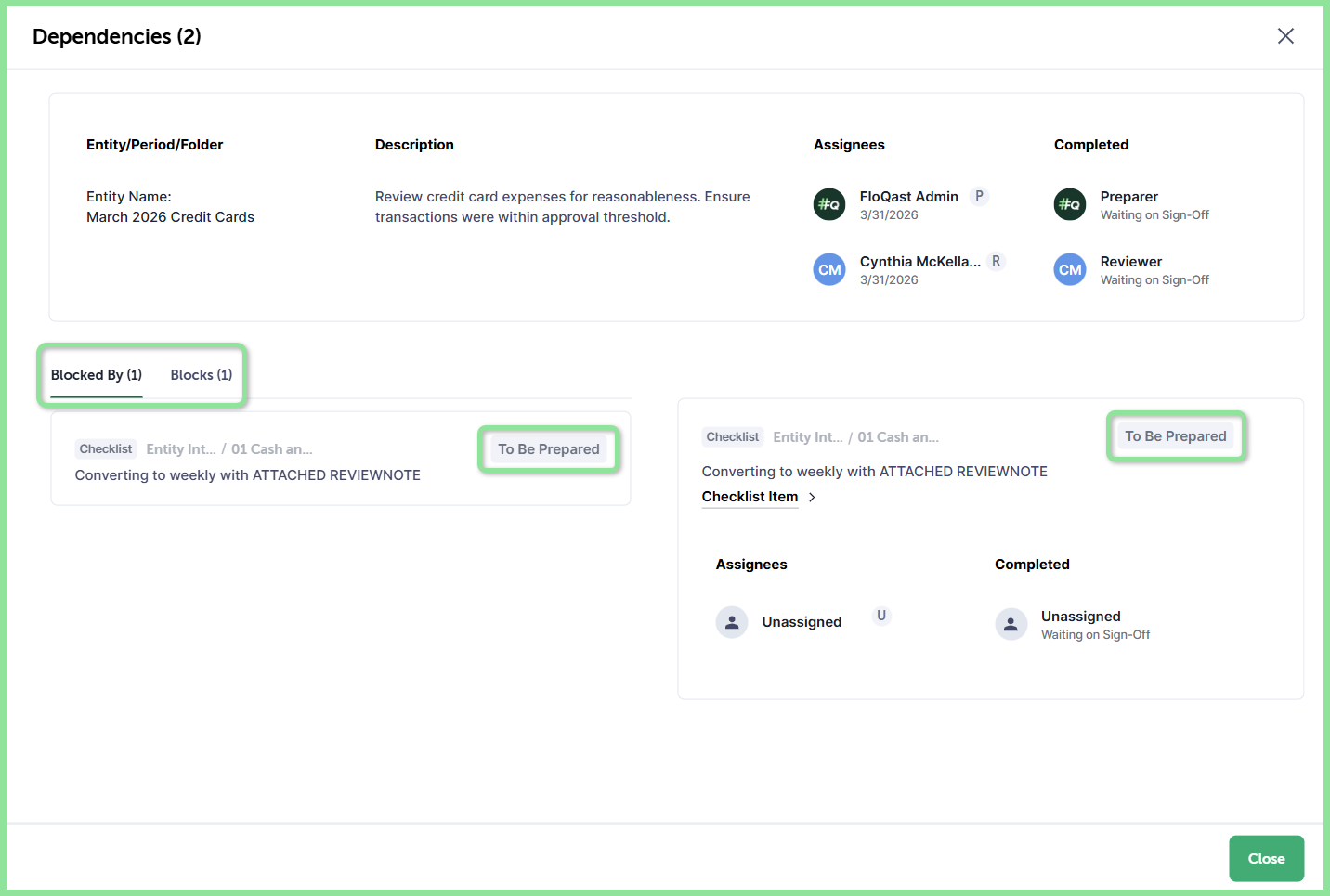This screenshot has height=896, width=1330.
Task: Select the right card's Converting to weekly title
Action: click(x=875, y=472)
